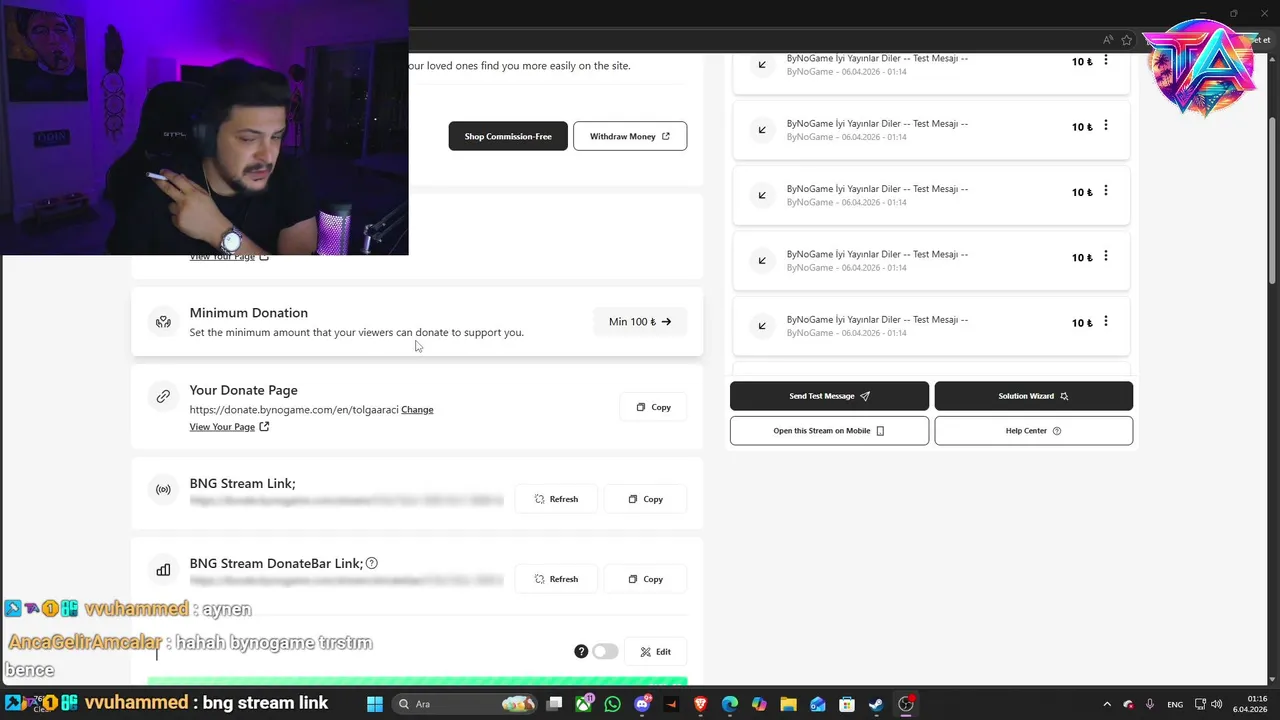Screen dimensions: 1280x720
Task: Launch Brave browser from the taskbar
Action: click(700, 704)
